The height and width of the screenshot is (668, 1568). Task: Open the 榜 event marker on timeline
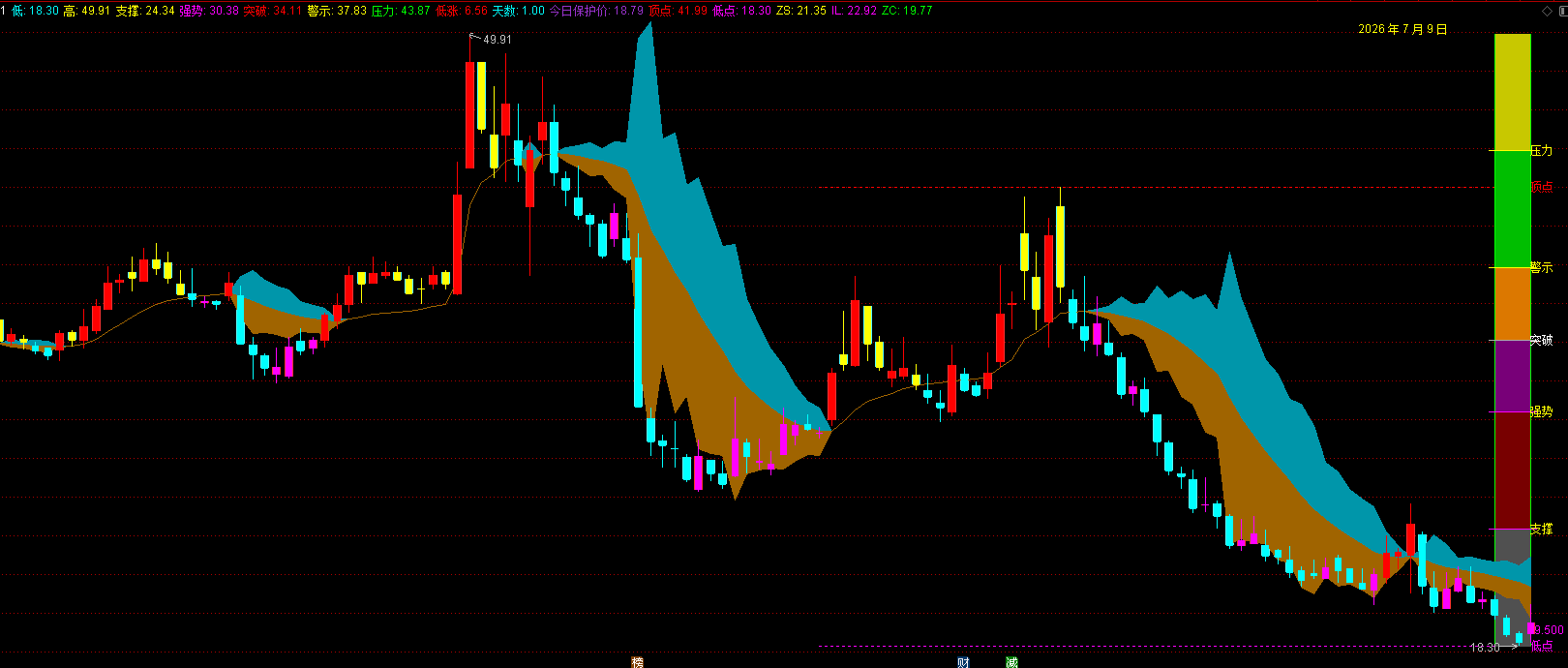click(637, 662)
